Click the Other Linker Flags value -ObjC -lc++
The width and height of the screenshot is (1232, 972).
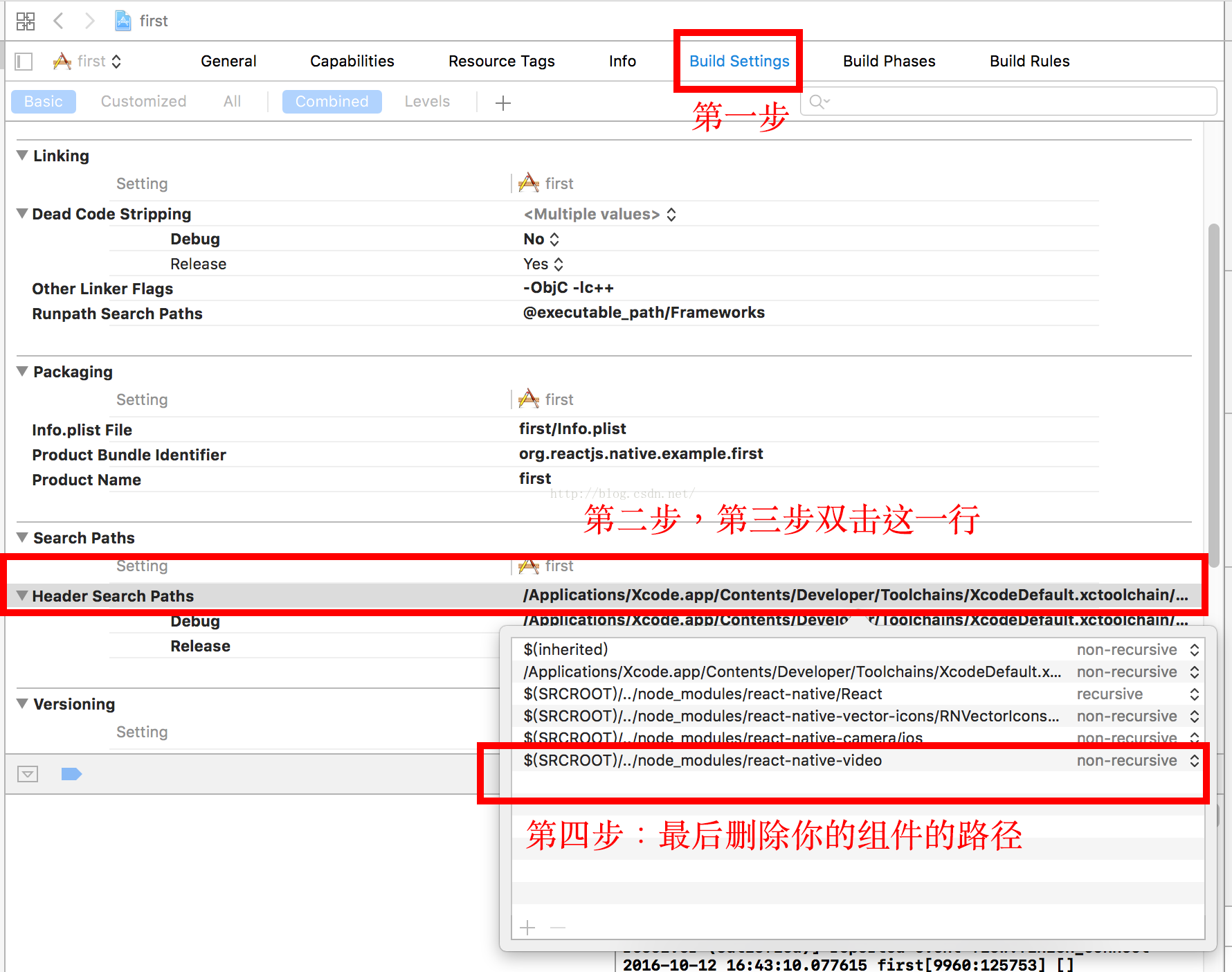click(x=568, y=288)
